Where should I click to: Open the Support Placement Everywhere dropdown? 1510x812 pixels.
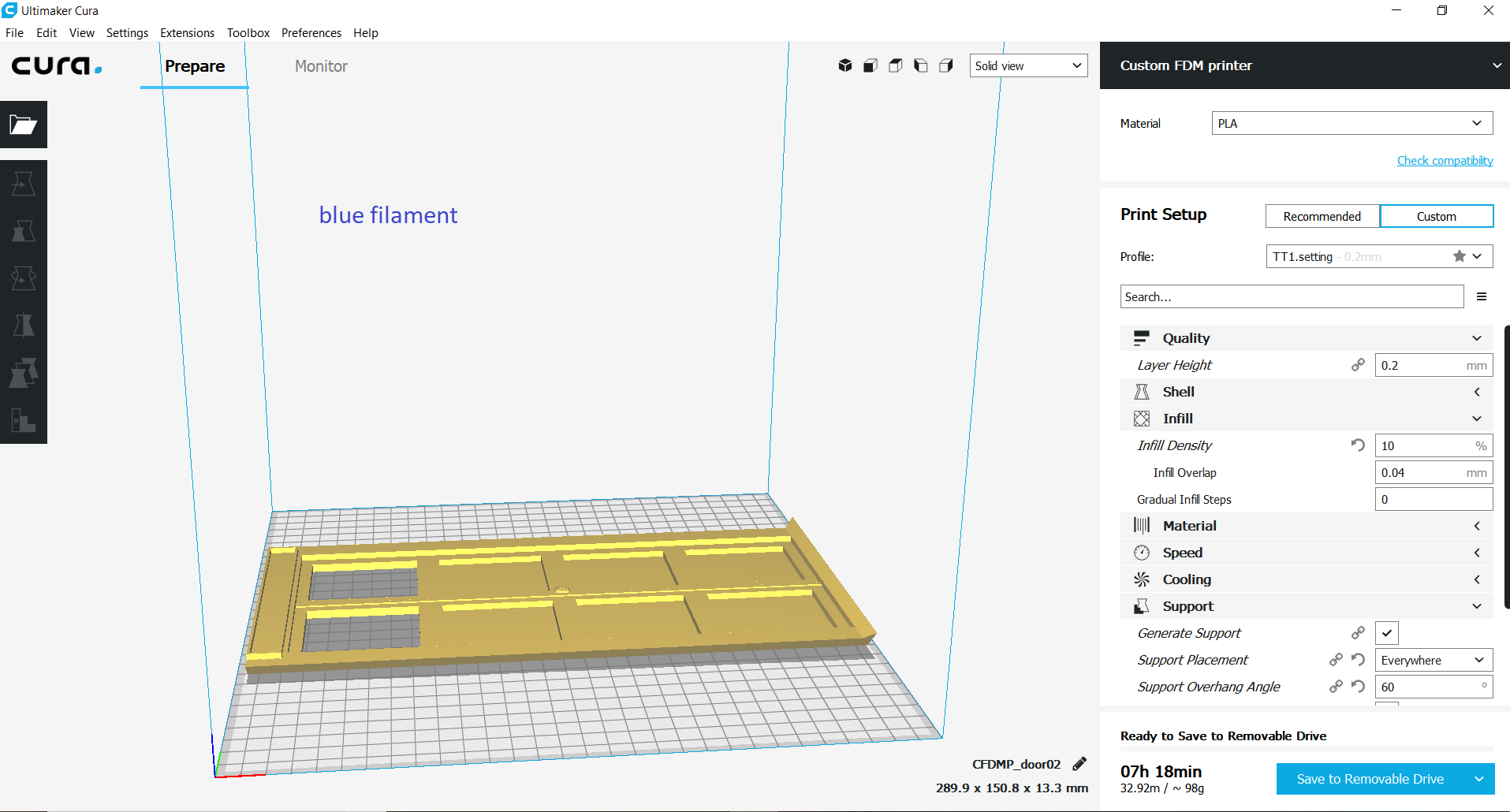[1434, 660]
